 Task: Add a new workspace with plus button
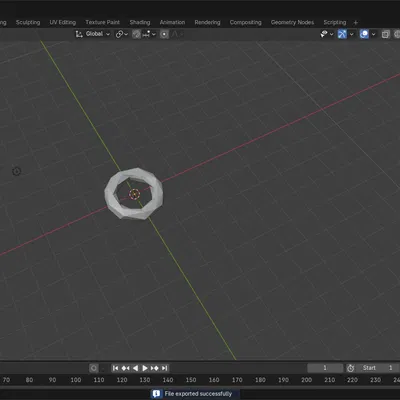(x=355, y=23)
